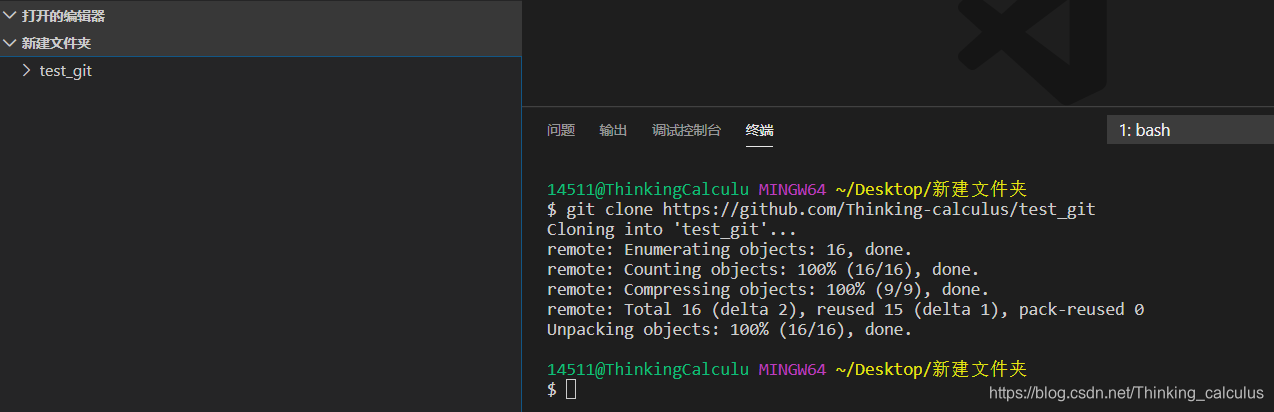1274x412 pixels.
Task: Click the 'Enumerating objects: 16, done.' line
Action: point(730,249)
